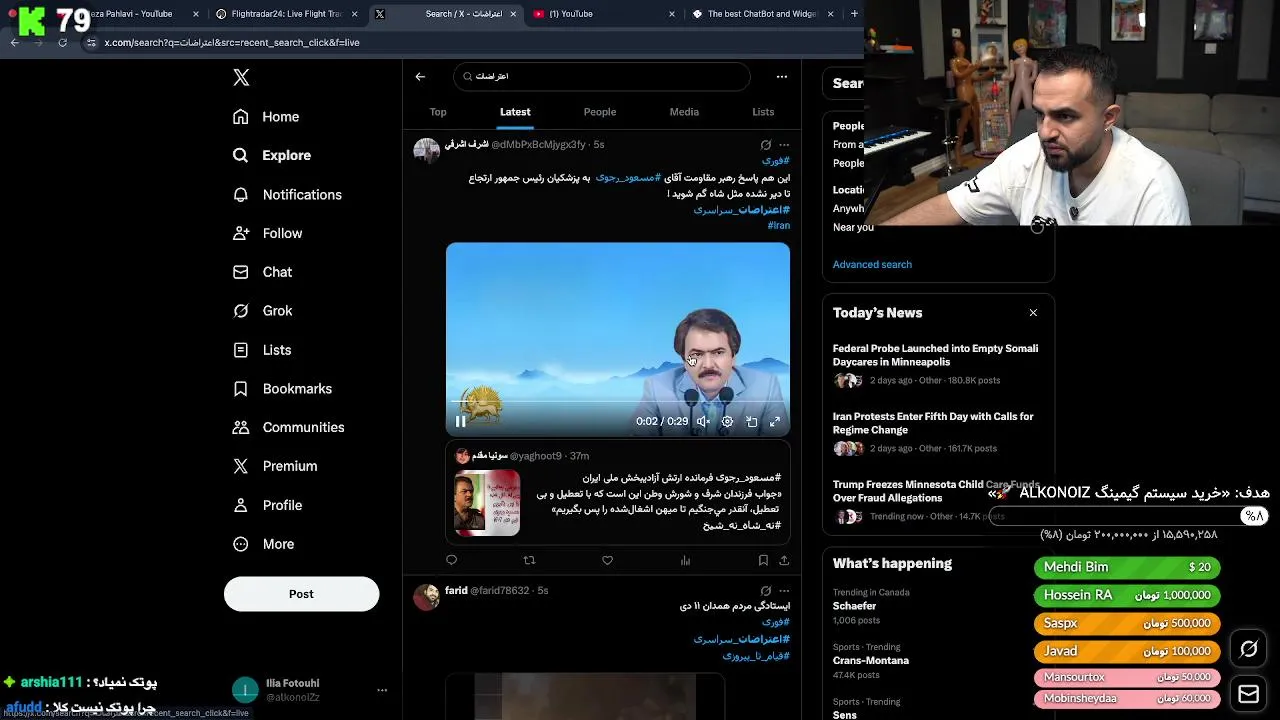Switch to the People tab

coord(600,112)
